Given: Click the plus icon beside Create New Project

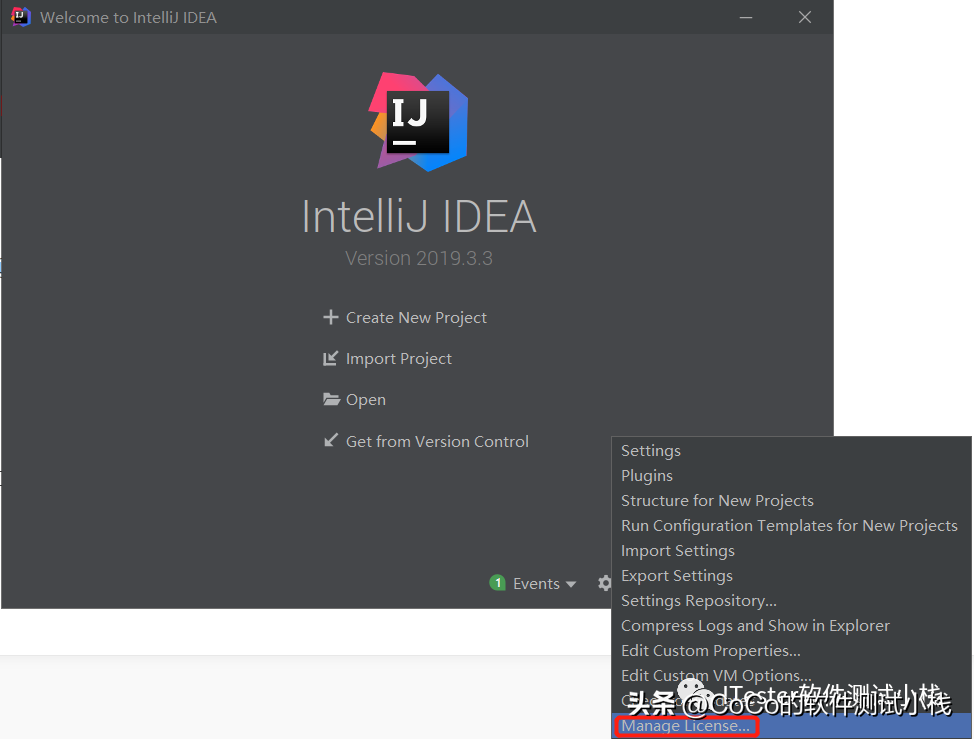Looking at the screenshot, I should click(x=331, y=318).
